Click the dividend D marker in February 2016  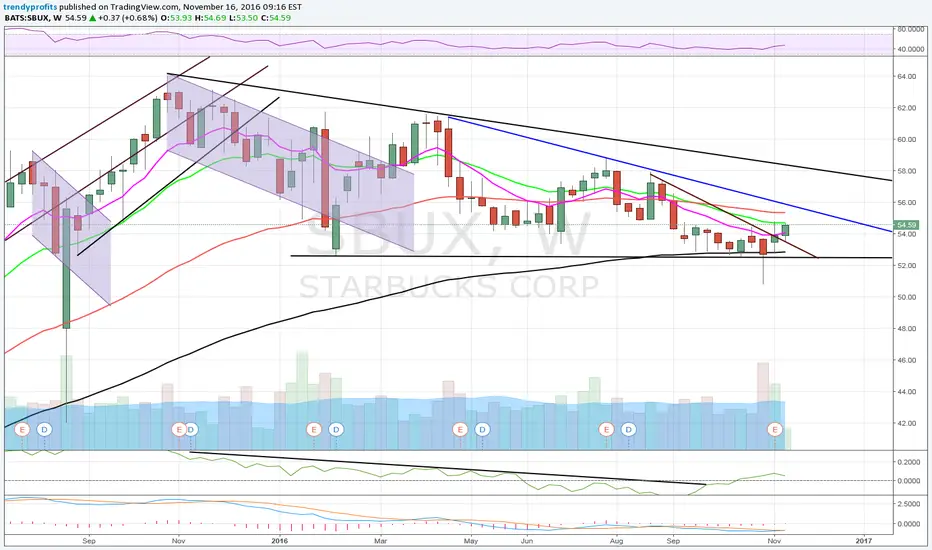coord(336,429)
